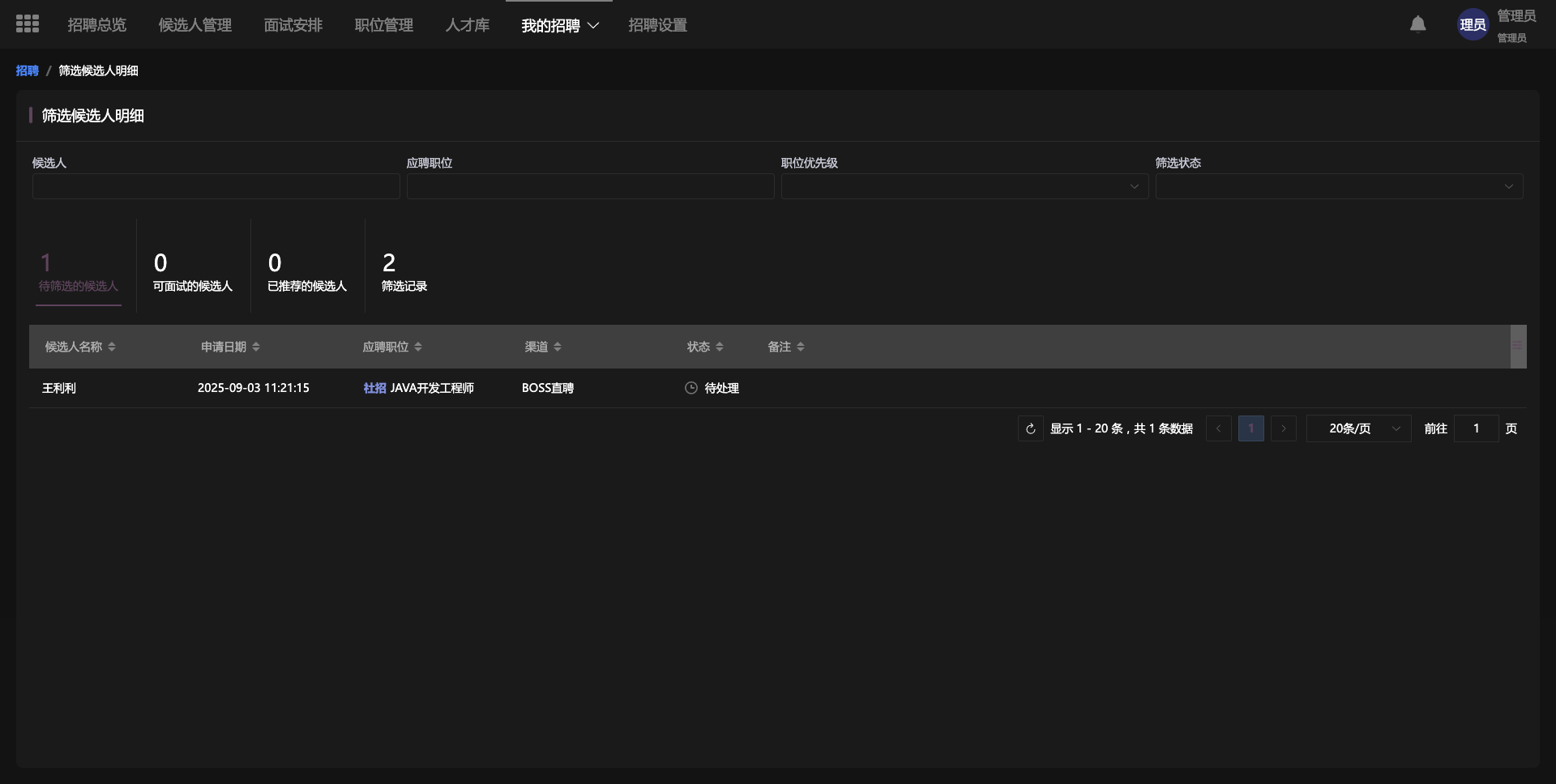1556x784 pixels.
Task: Sort by 渠道 column sort icon
Action: 558,347
